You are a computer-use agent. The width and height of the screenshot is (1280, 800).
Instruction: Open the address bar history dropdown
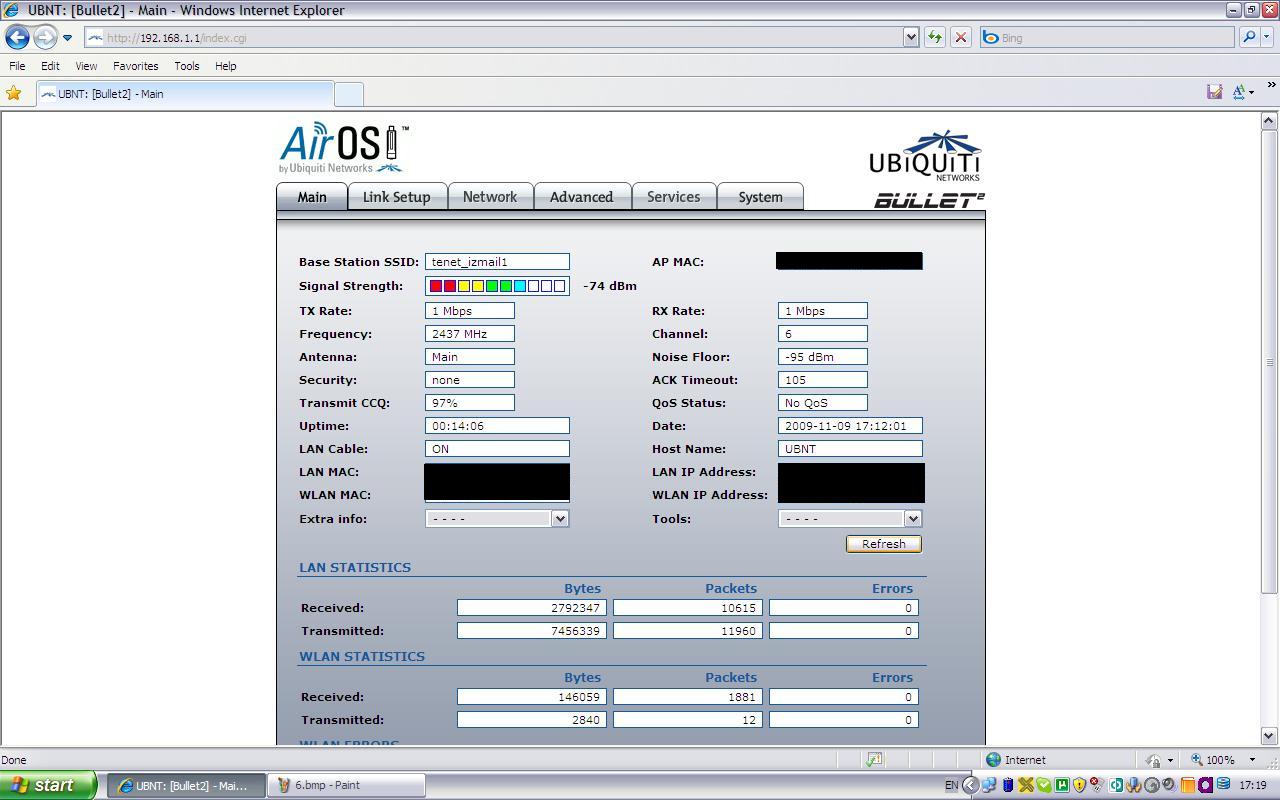(x=910, y=38)
